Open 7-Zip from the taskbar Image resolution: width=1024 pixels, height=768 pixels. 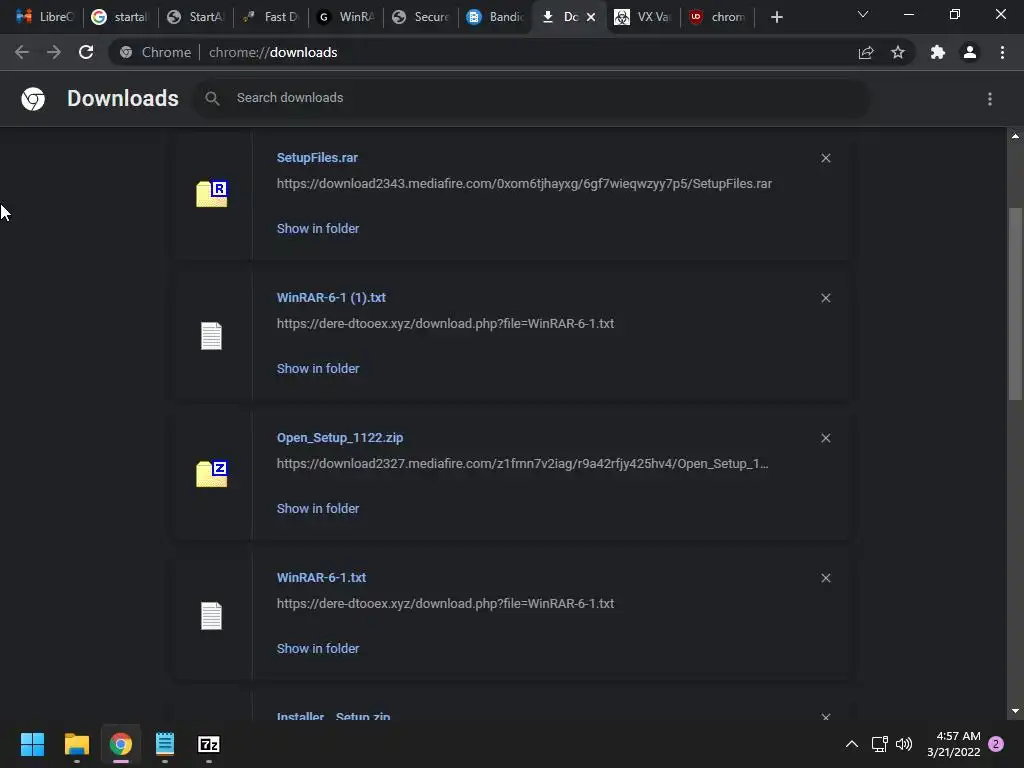(x=209, y=744)
